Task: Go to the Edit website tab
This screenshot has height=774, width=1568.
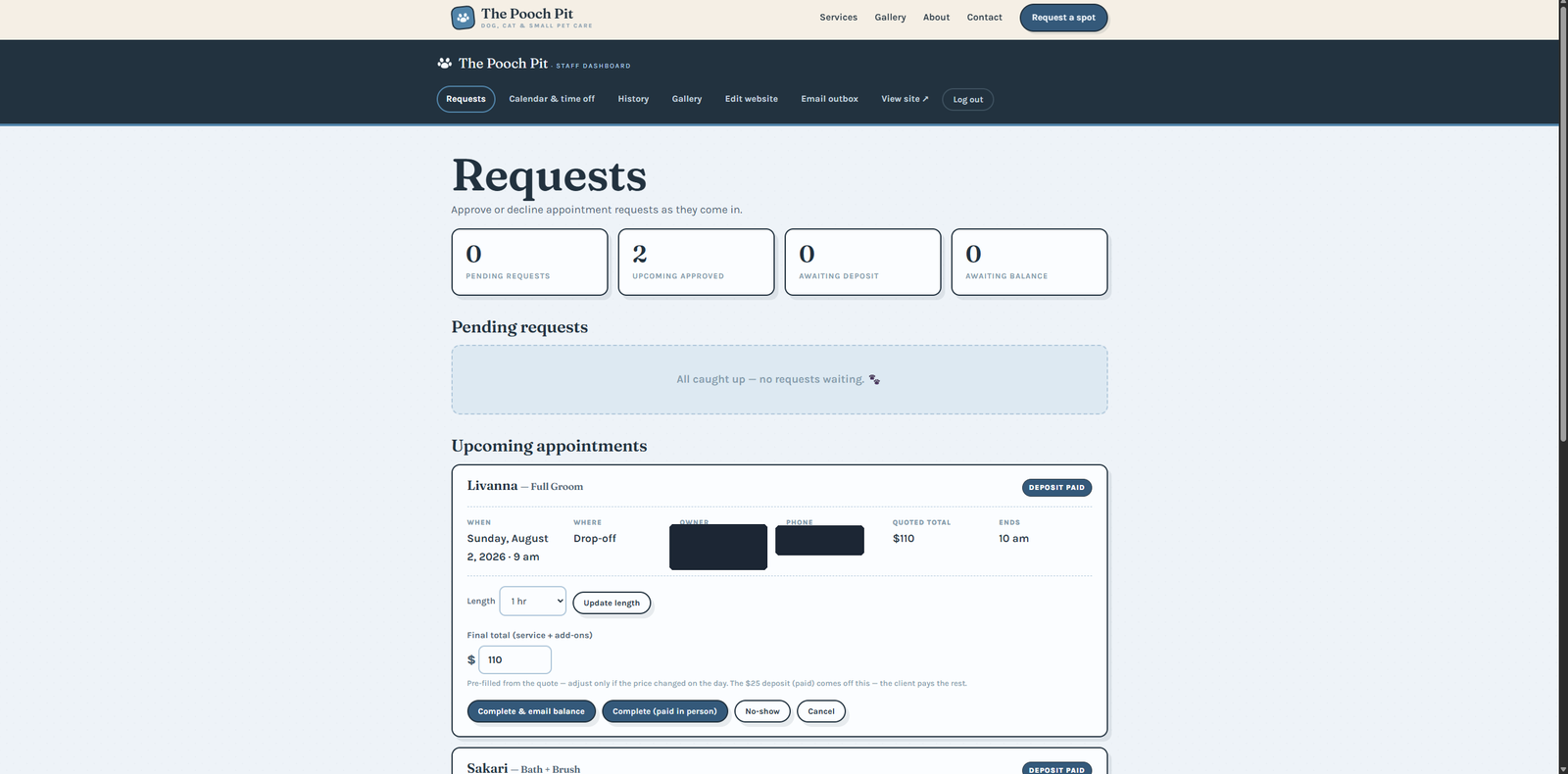Action: [x=752, y=99]
